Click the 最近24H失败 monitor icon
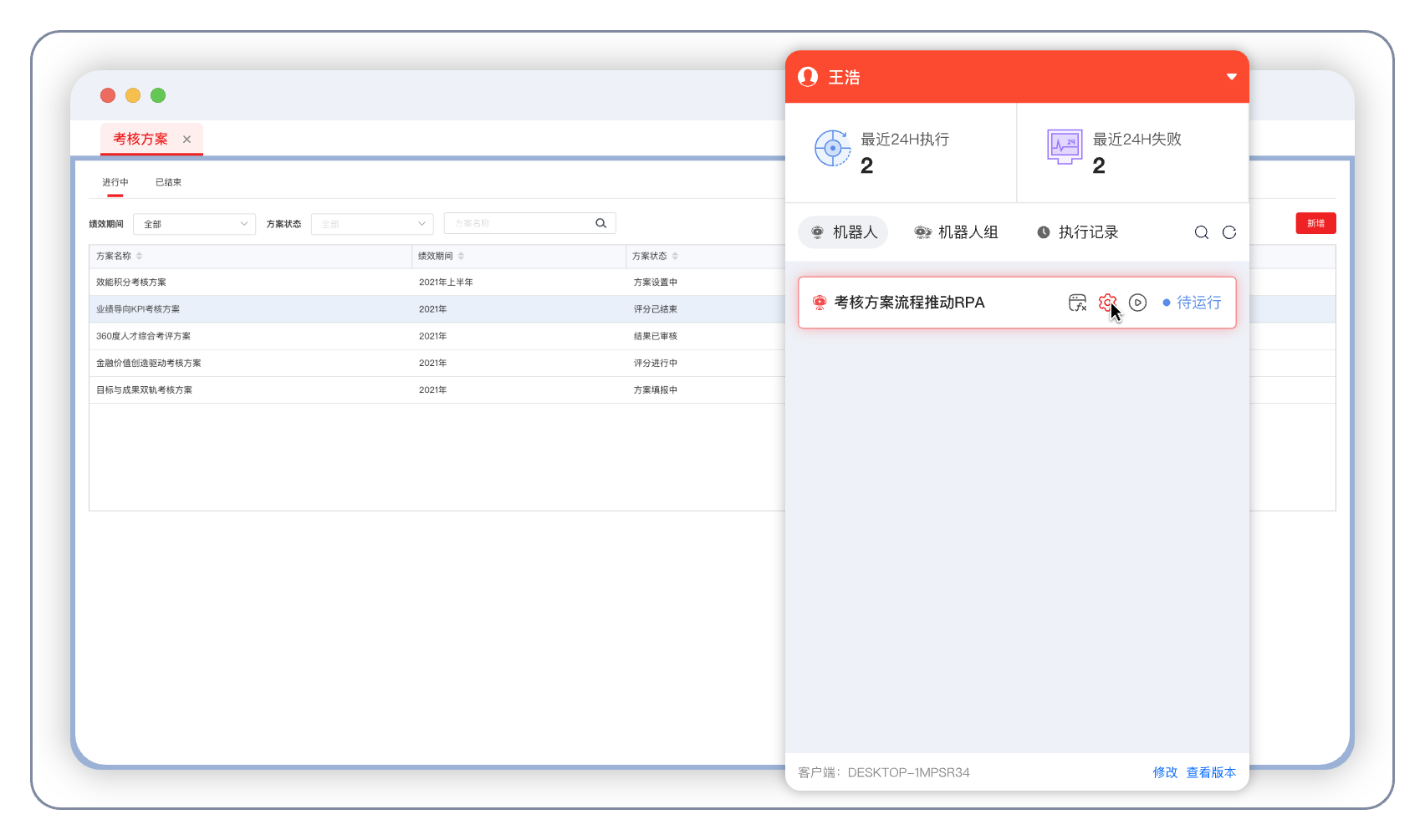Viewport: 1425px width, 840px height. click(1065, 147)
